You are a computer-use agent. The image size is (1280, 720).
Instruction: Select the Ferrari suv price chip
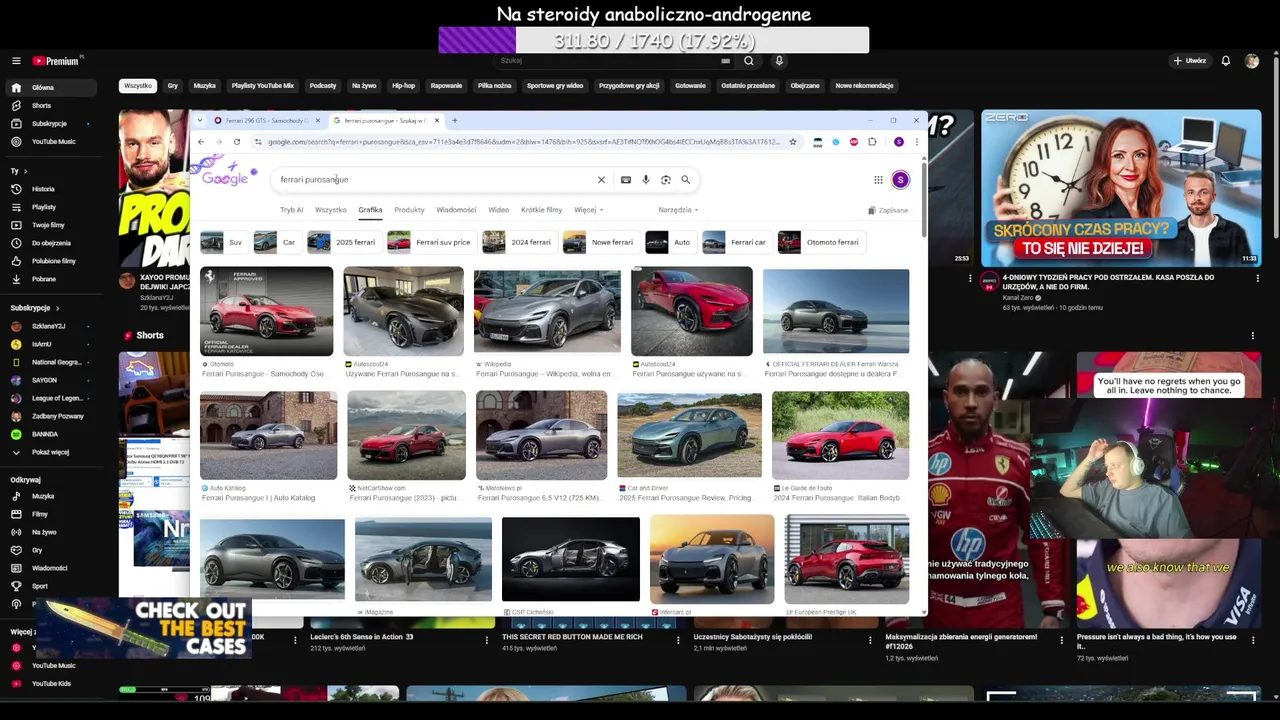point(431,242)
